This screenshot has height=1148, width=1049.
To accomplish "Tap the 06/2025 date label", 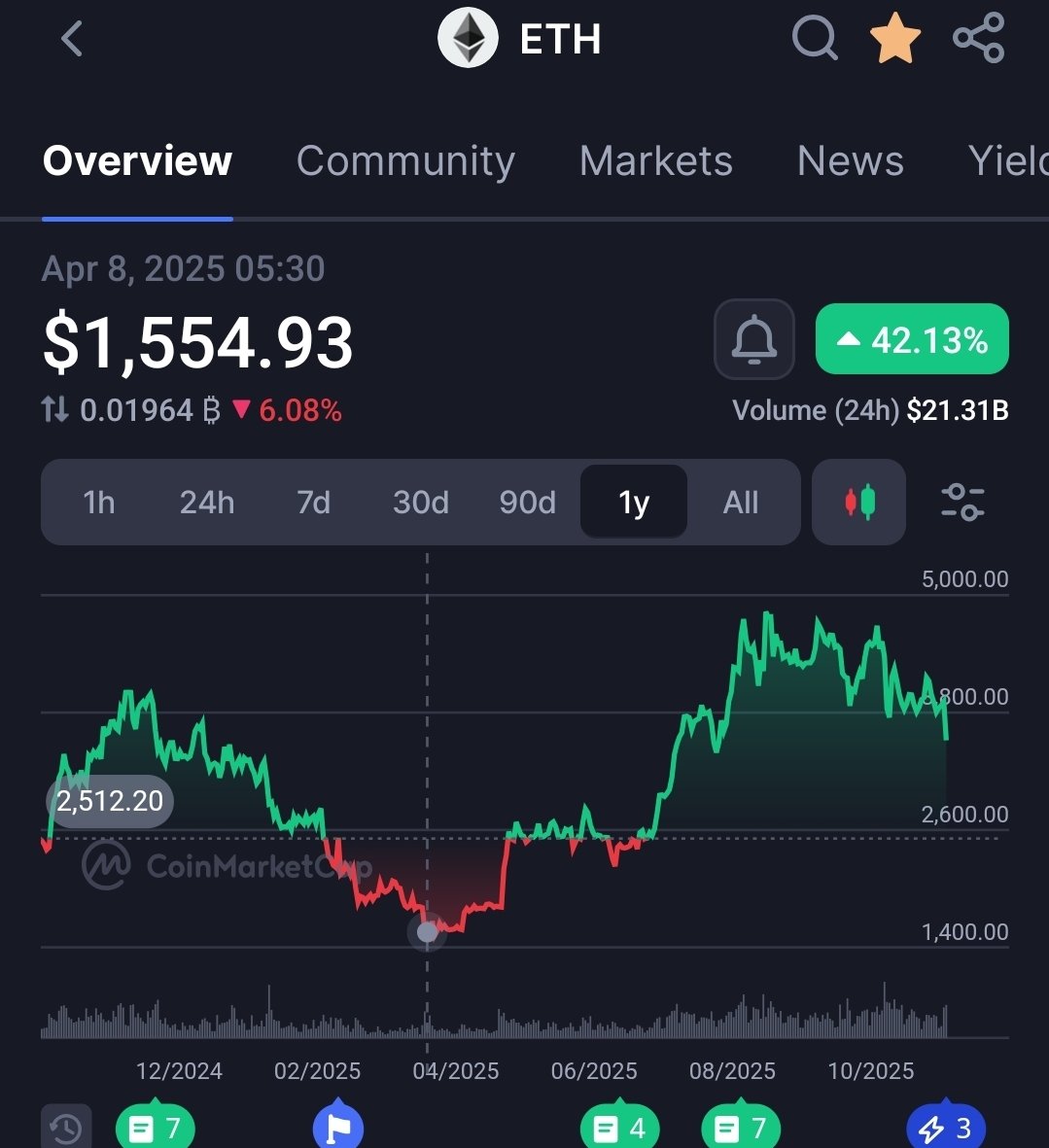I will coord(594,1071).
